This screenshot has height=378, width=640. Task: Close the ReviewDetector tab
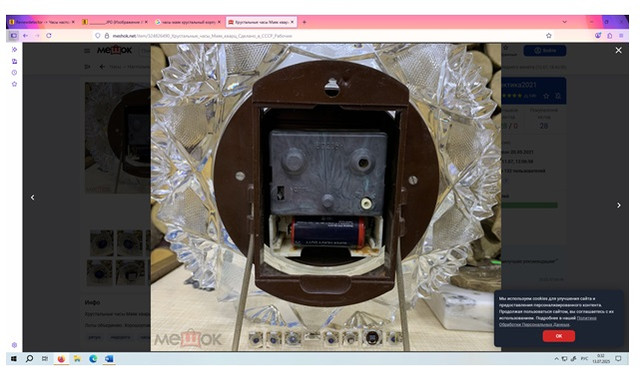(73, 22)
